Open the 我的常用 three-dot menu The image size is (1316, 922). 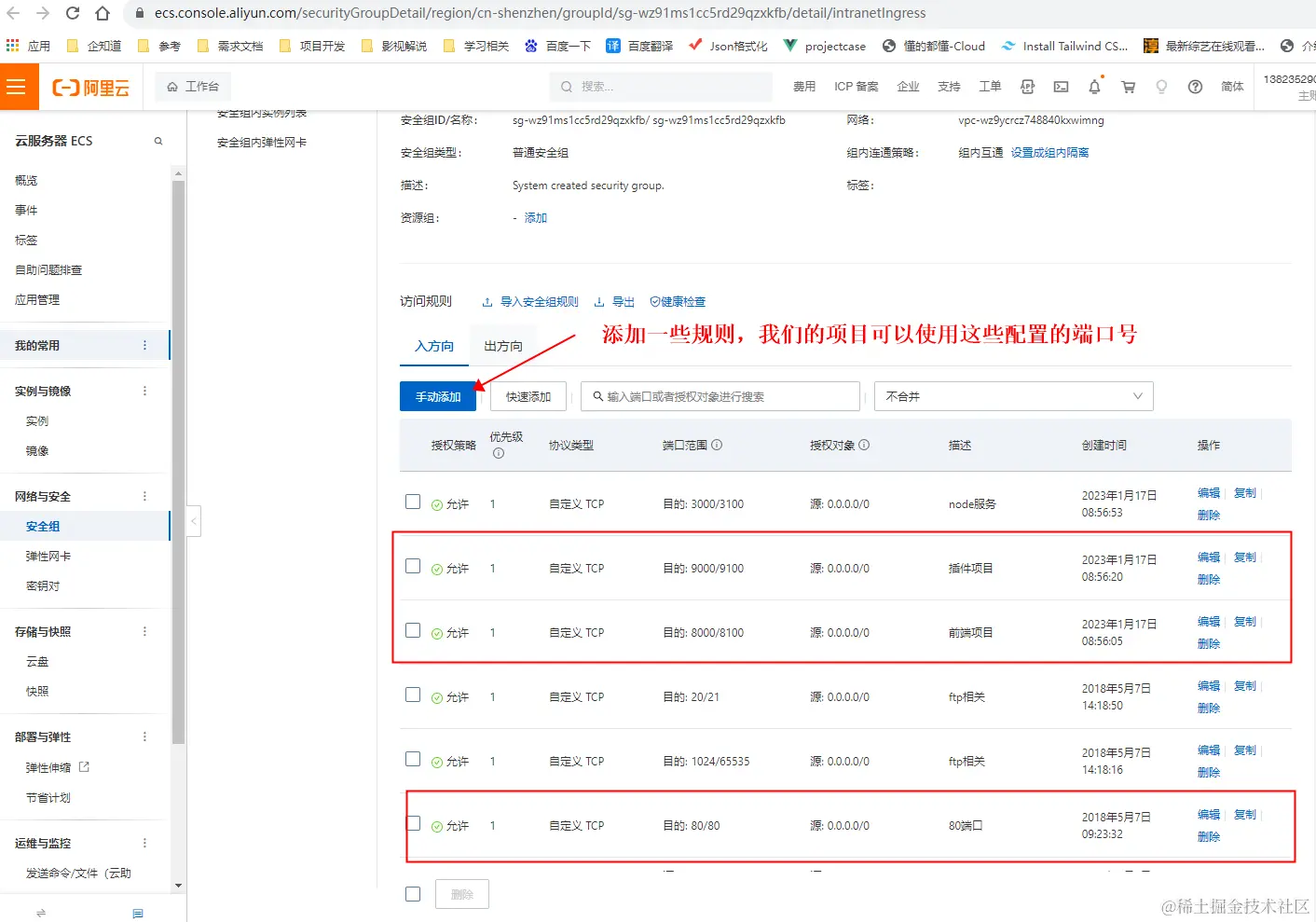click(144, 345)
